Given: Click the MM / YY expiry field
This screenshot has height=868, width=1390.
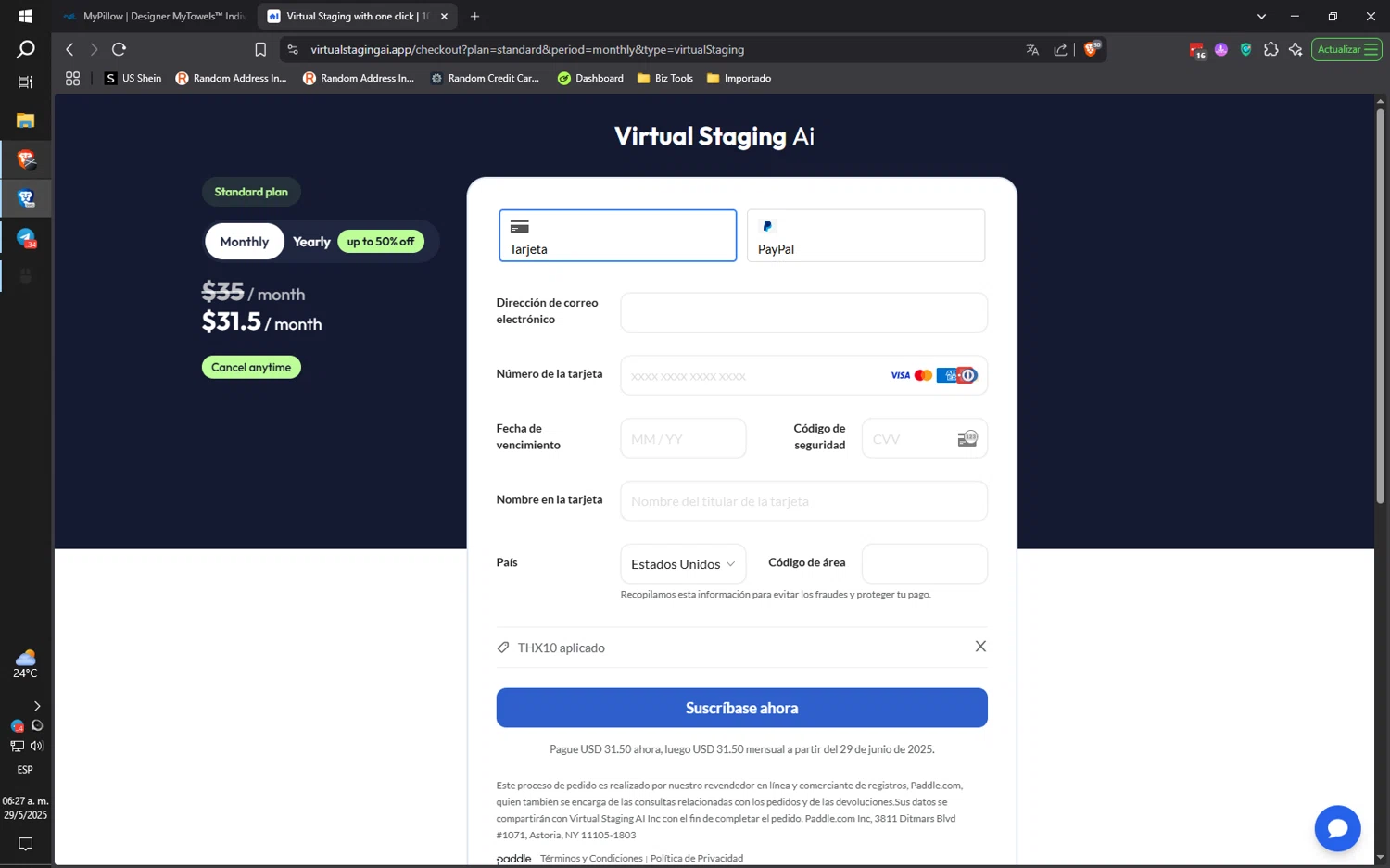Looking at the screenshot, I should 683,438.
